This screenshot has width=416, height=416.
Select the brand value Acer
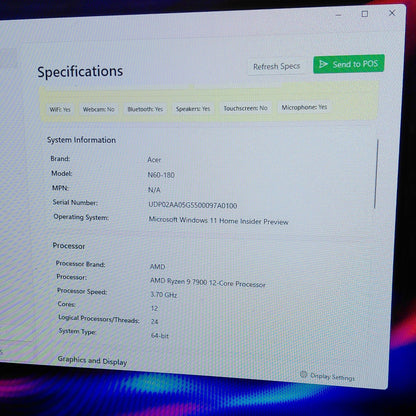point(154,160)
